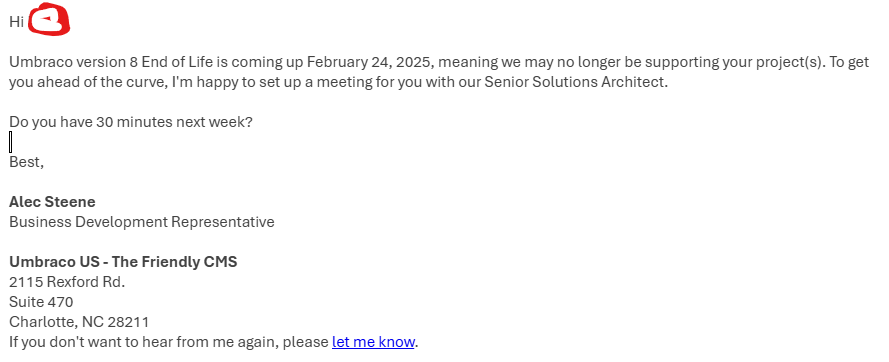Click the "Charlotte, NC 28211" line

79,322
